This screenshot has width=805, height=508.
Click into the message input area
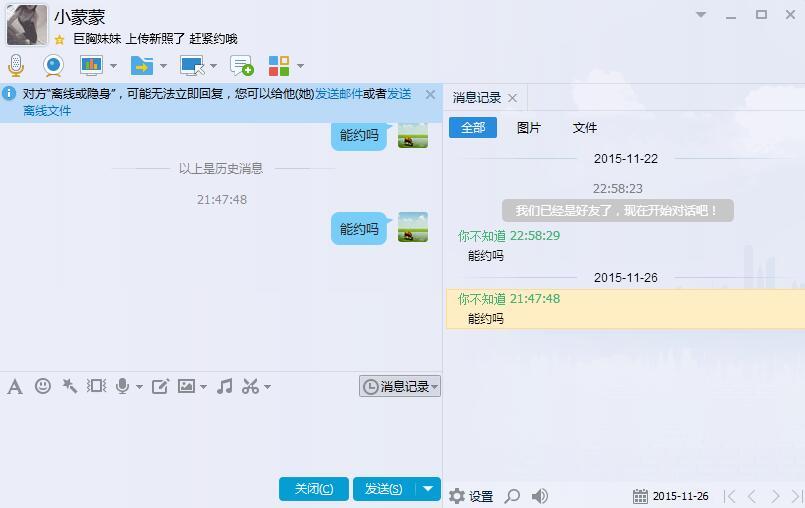[221, 437]
